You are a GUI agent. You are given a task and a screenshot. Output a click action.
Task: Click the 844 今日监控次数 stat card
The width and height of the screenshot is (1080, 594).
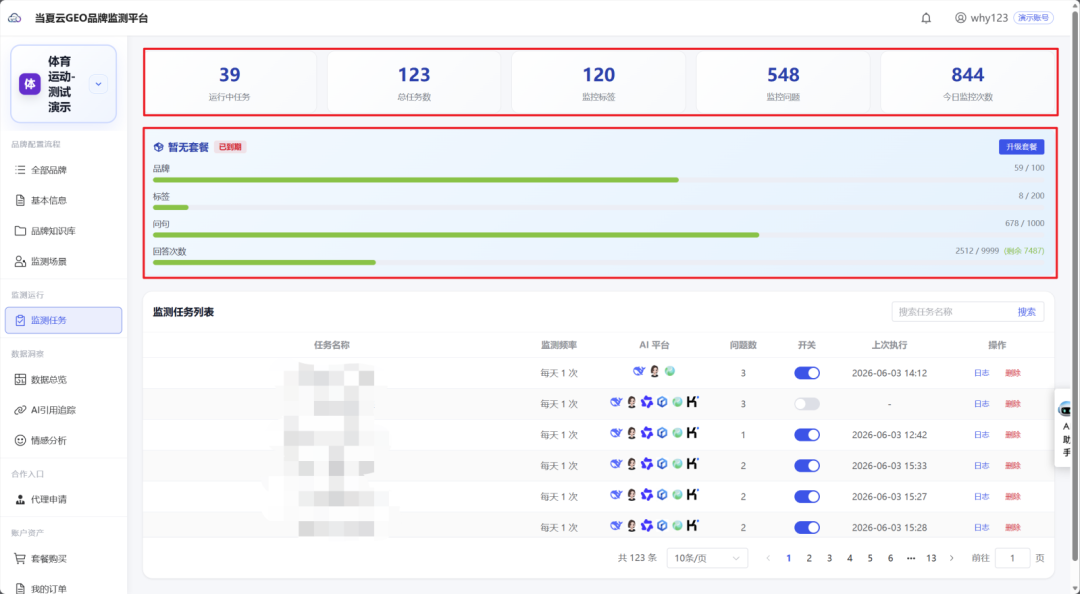point(968,82)
